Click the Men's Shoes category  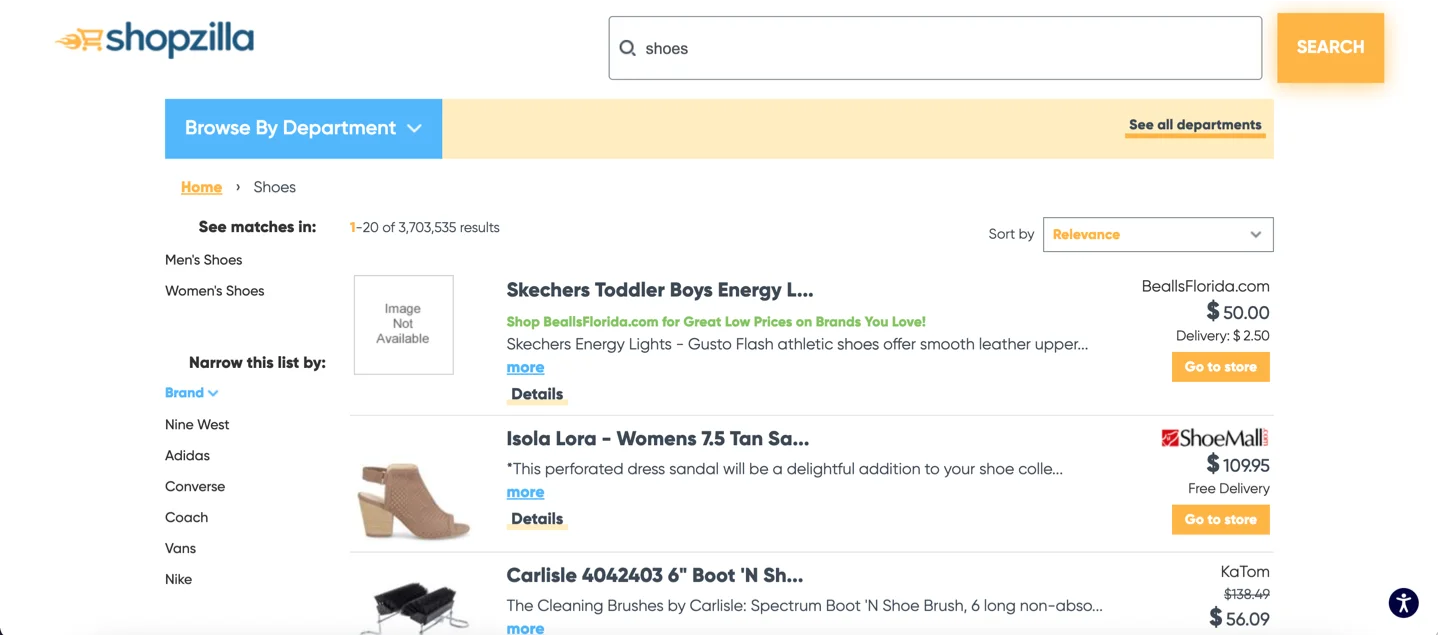pos(203,259)
